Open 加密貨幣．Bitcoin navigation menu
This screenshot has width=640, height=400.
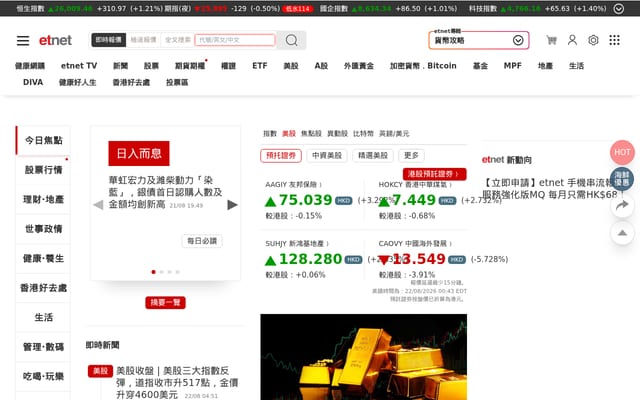[x=423, y=66]
